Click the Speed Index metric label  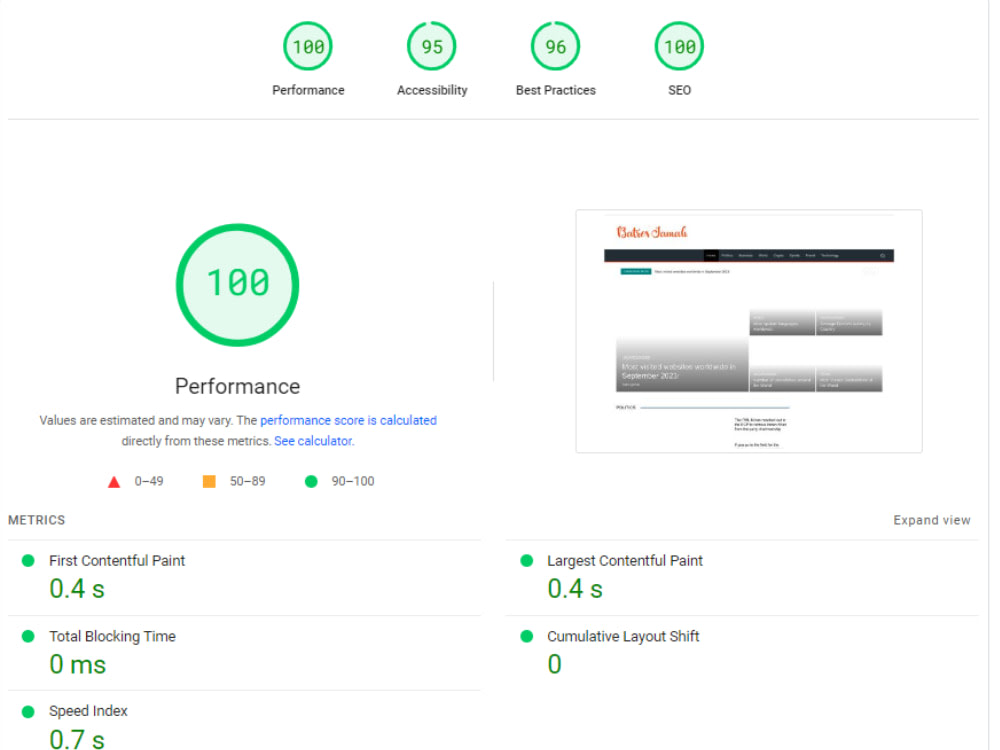88,711
